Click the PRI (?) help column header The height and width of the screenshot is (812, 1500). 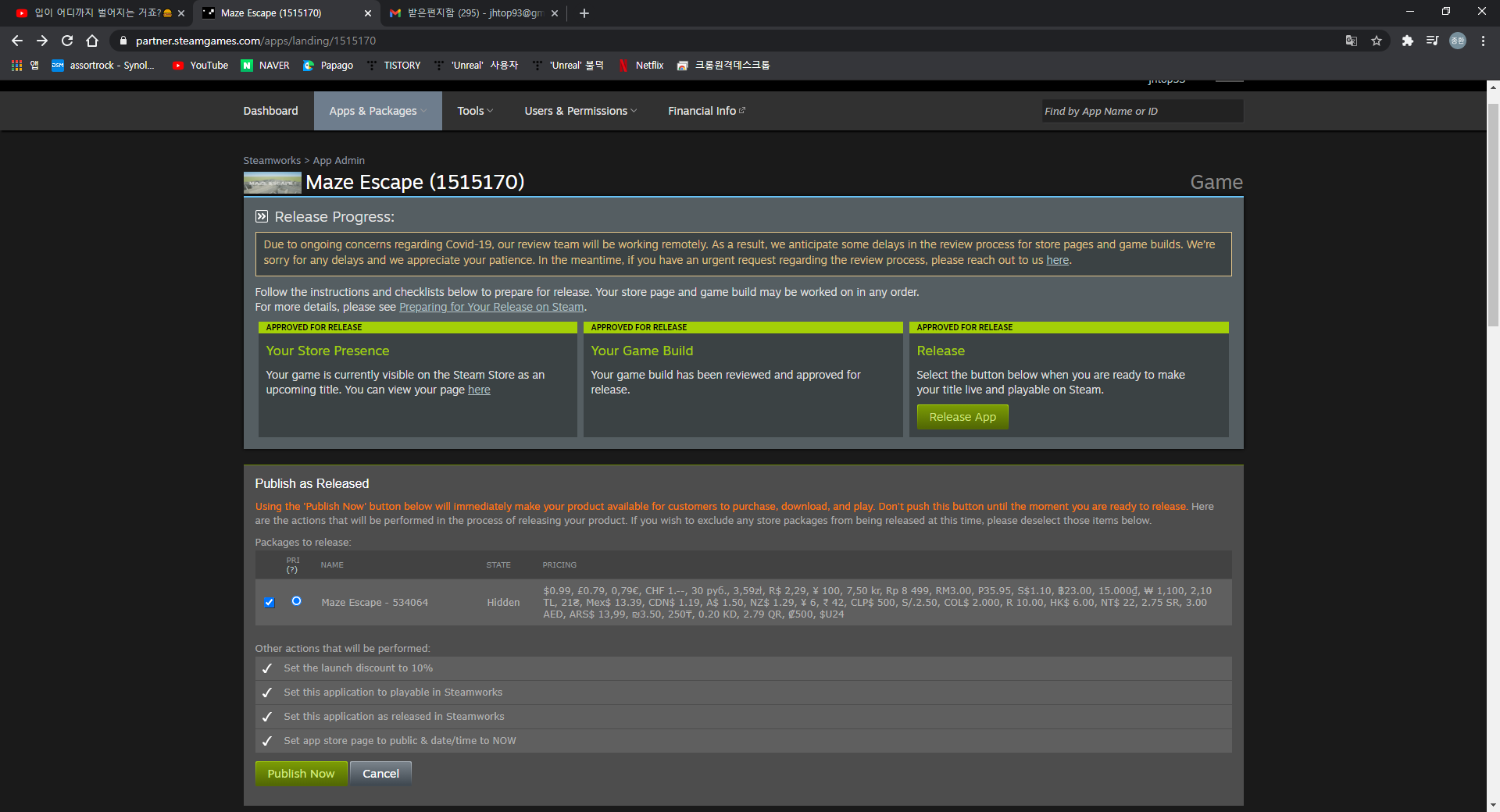tap(292, 564)
